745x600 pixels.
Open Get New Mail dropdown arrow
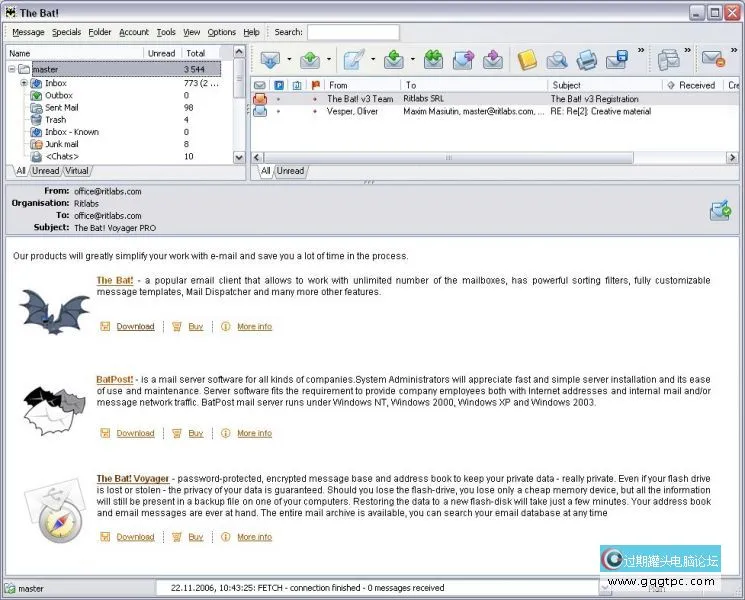289,59
